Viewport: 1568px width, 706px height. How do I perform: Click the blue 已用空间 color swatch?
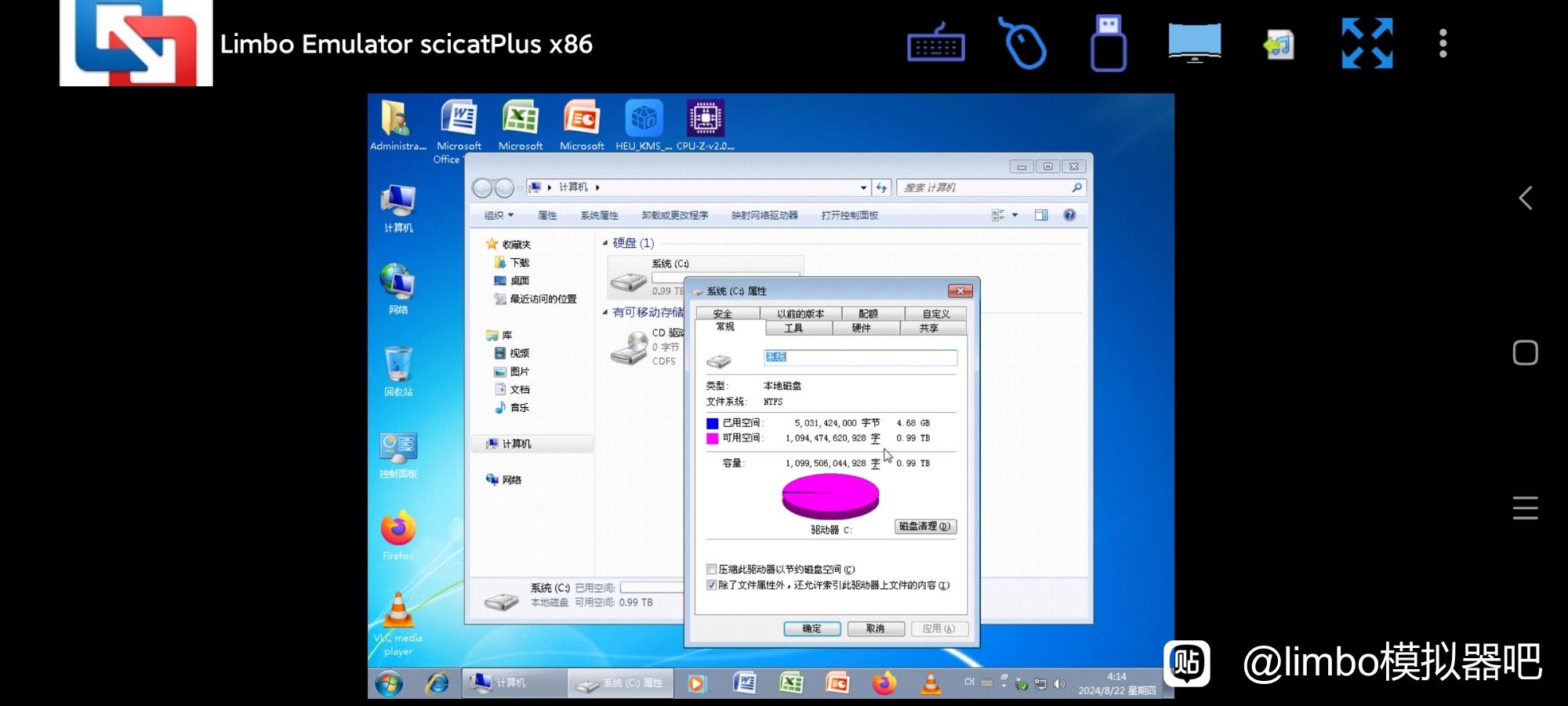coord(713,424)
